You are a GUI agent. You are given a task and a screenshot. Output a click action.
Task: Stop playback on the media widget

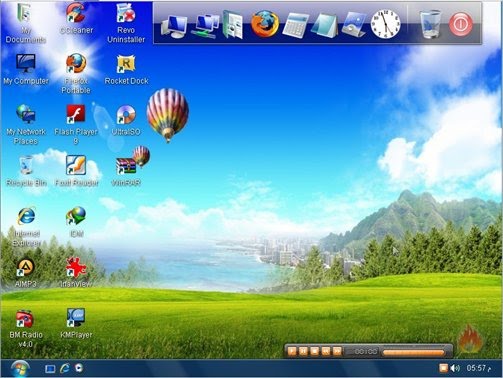click(x=314, y=351)
